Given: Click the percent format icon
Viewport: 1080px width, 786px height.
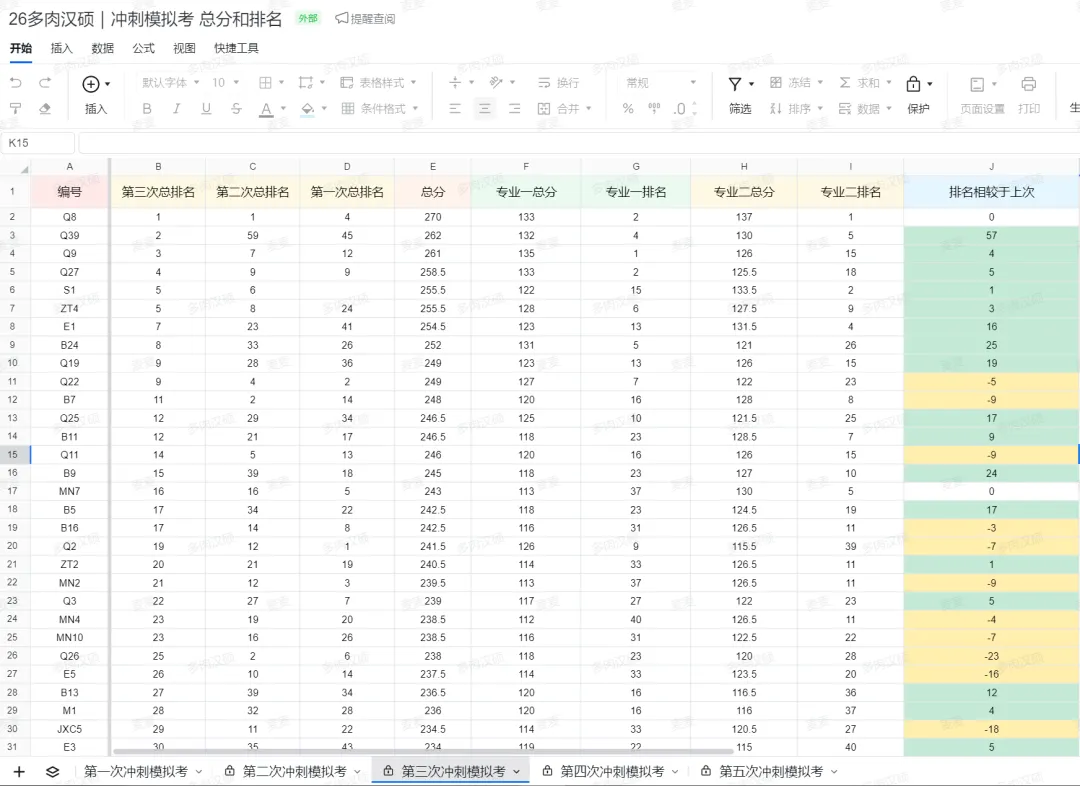Looking at the screenshot, I should click(x=627, y=108).
